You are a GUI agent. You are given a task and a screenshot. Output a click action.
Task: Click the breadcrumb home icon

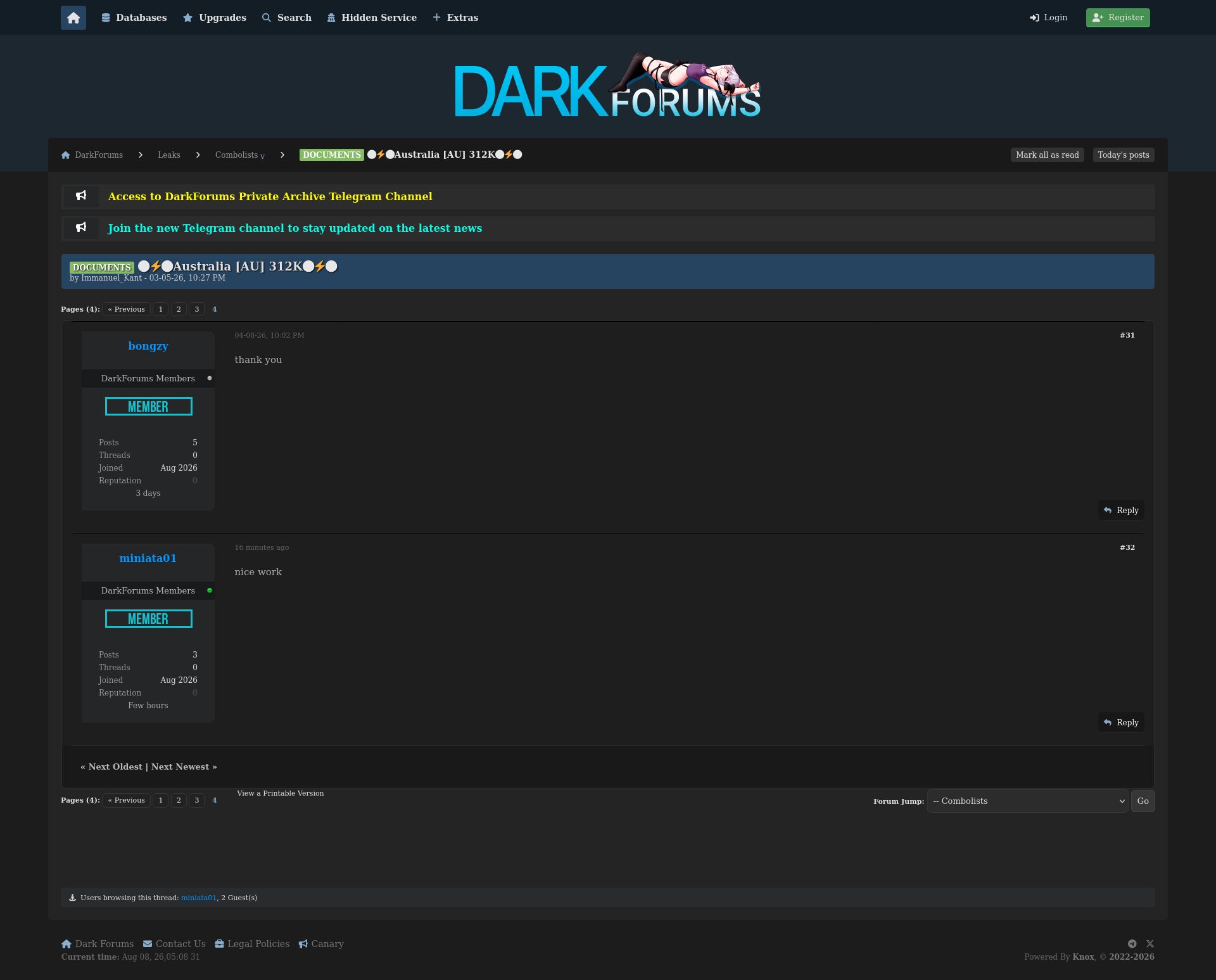point(66,155)
